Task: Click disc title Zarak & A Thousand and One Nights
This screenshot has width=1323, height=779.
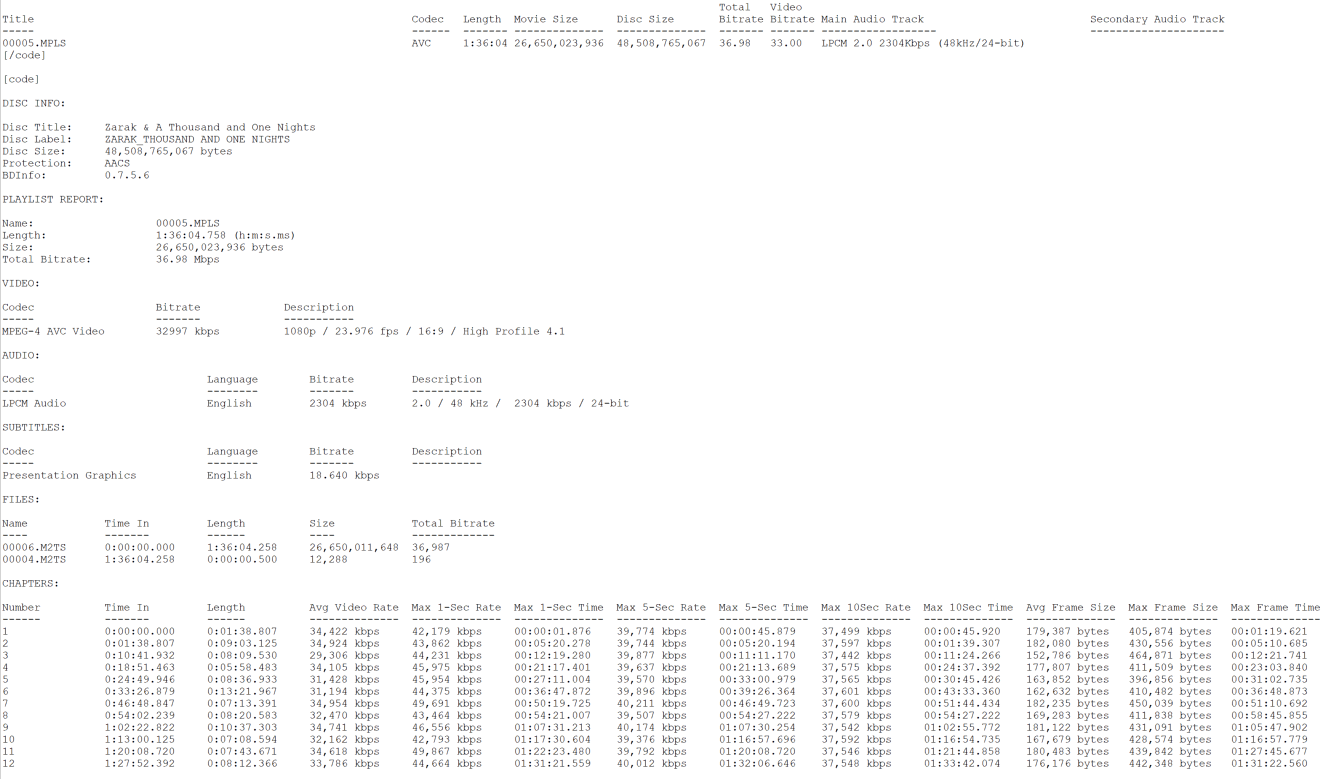Action: (210, 127)
